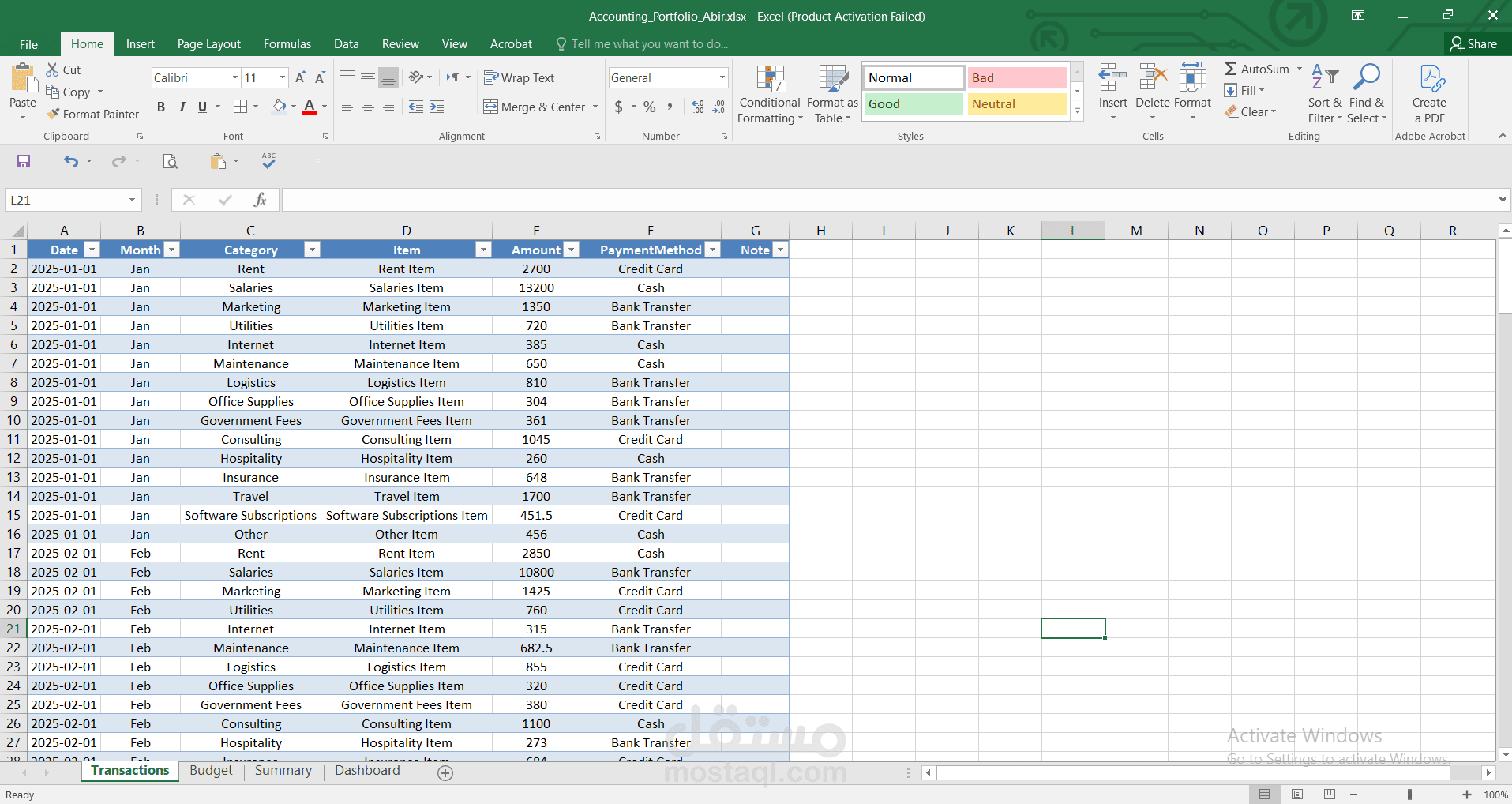Apply underline formatting
This screenshot has height=804, width=1512.
click(202, 107)
